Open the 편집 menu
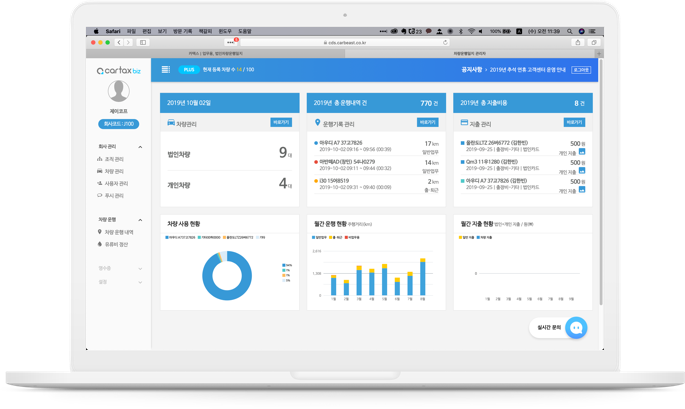 tap(147, 31)
